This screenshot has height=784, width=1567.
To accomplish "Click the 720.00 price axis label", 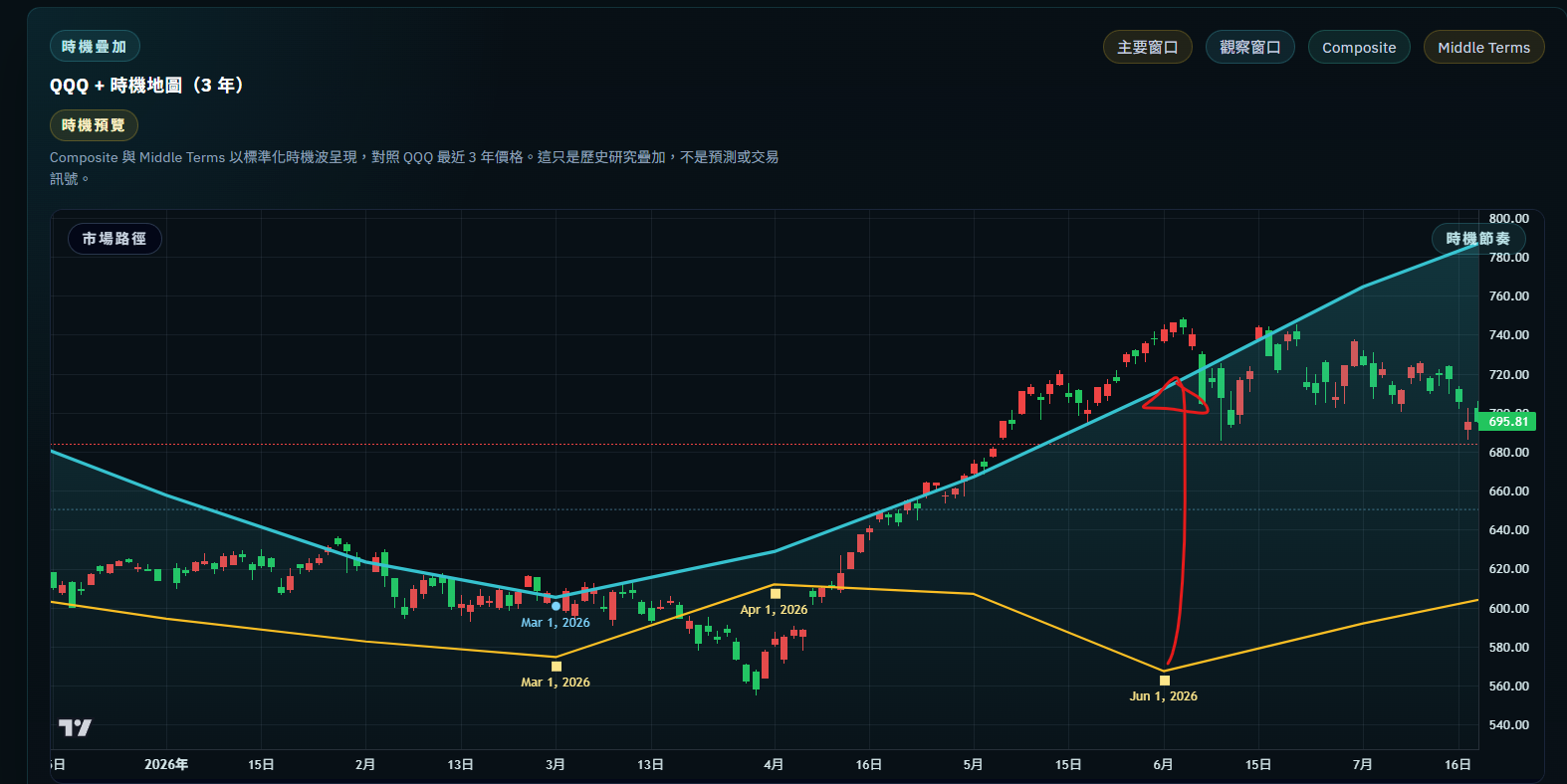I will [1509, 375].
